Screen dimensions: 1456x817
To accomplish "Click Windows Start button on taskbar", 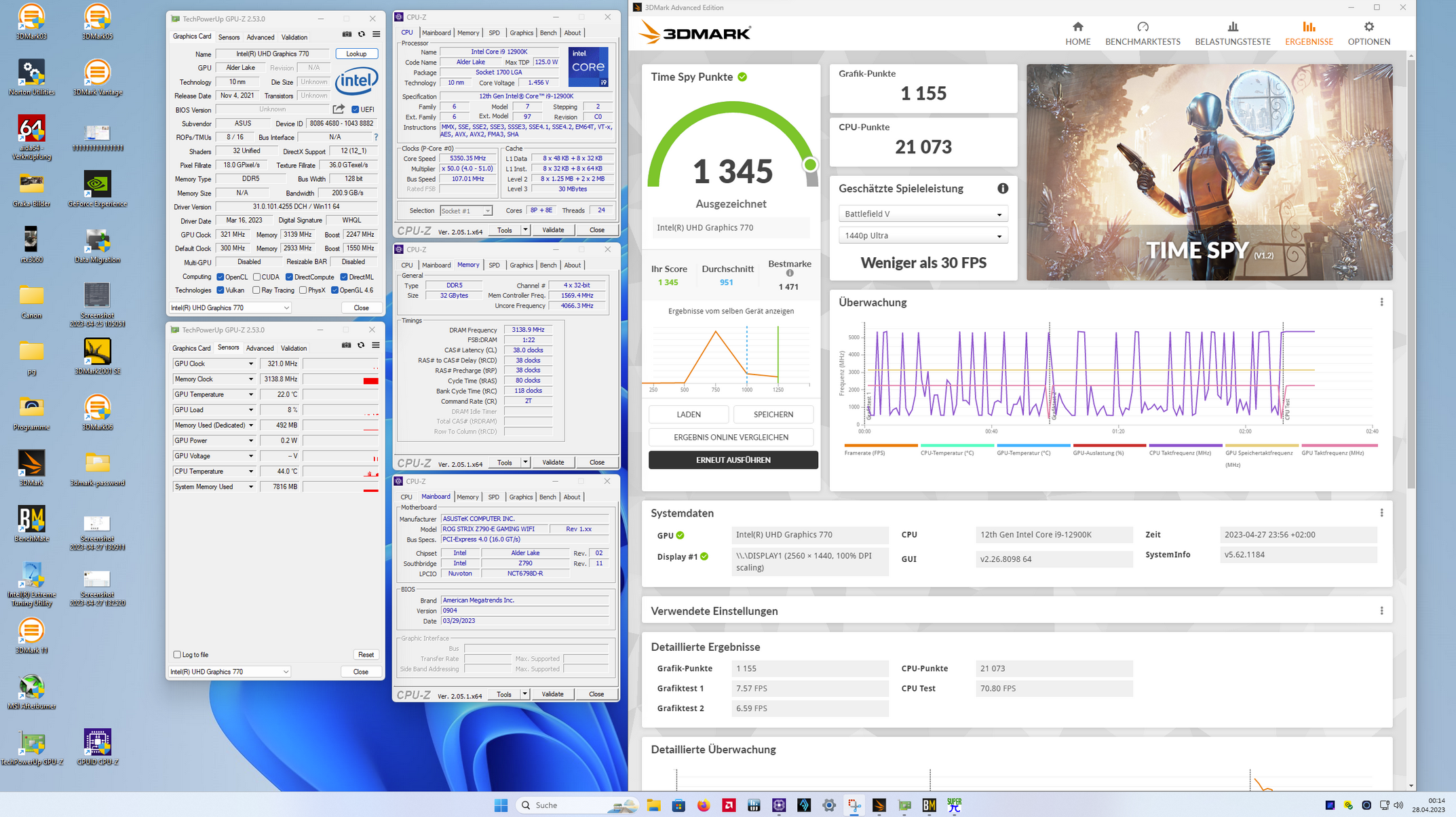I will click(501, 805).
